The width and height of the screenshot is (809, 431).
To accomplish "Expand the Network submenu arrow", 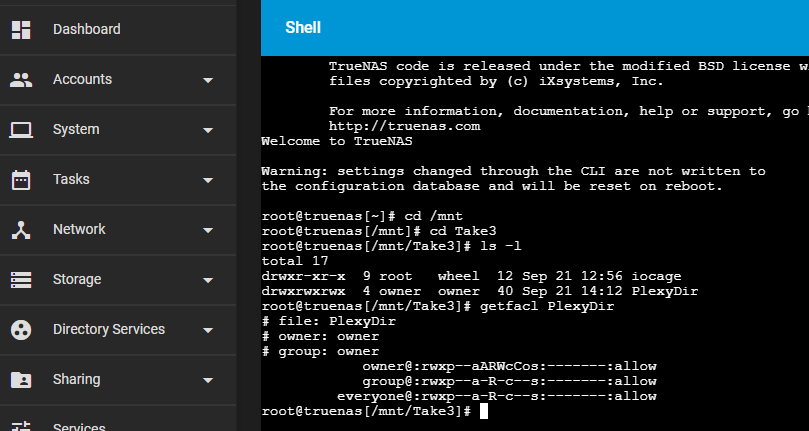I will (208, 230).
